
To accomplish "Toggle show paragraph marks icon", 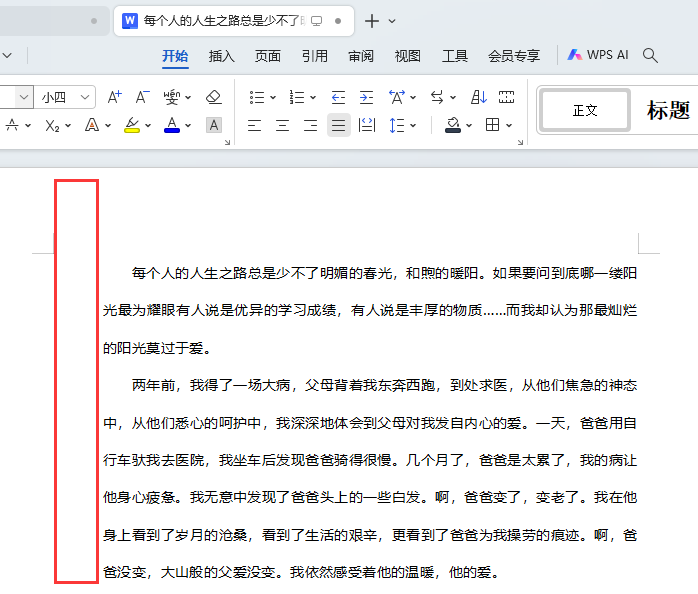I will [x=506, y=97].
